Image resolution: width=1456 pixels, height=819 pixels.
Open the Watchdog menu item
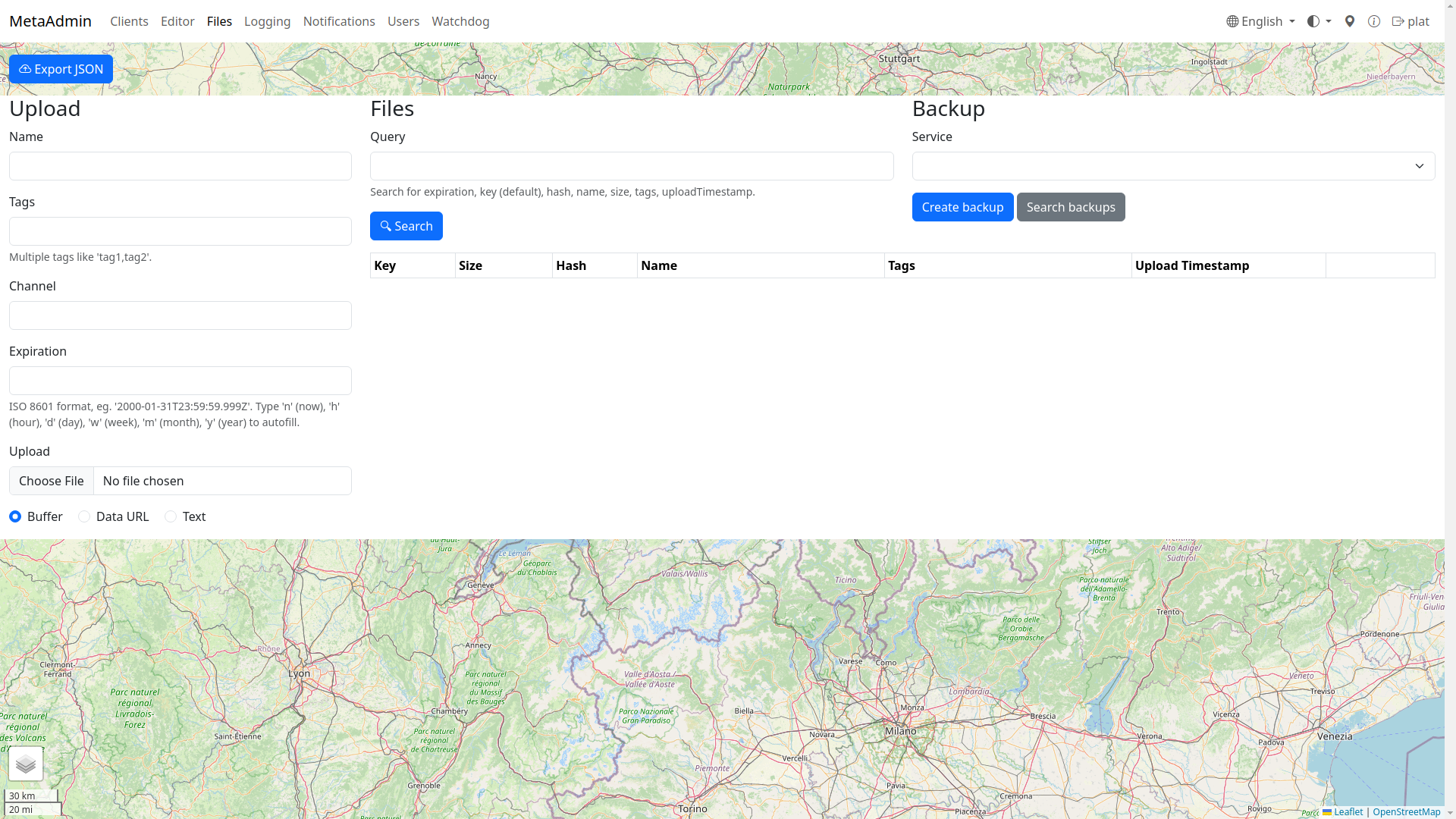[460, 21]
